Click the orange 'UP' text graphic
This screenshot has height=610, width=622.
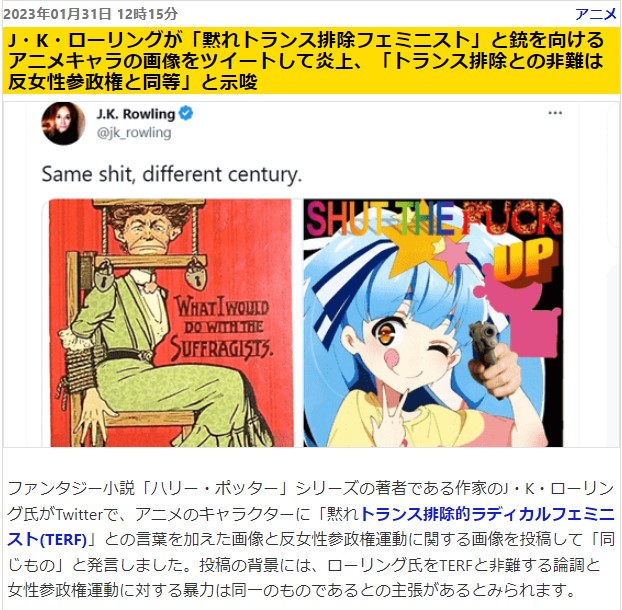[524, 260]
